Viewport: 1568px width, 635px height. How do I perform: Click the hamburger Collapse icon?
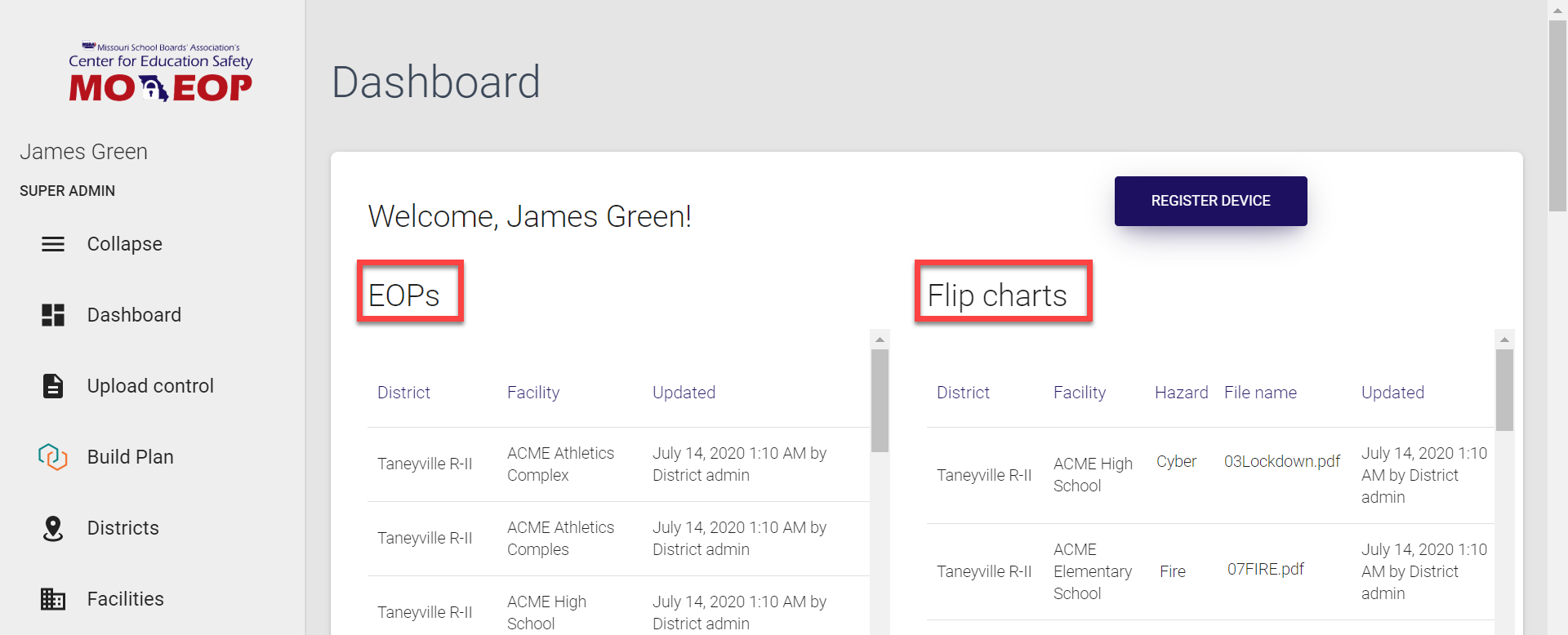point(53,244)
